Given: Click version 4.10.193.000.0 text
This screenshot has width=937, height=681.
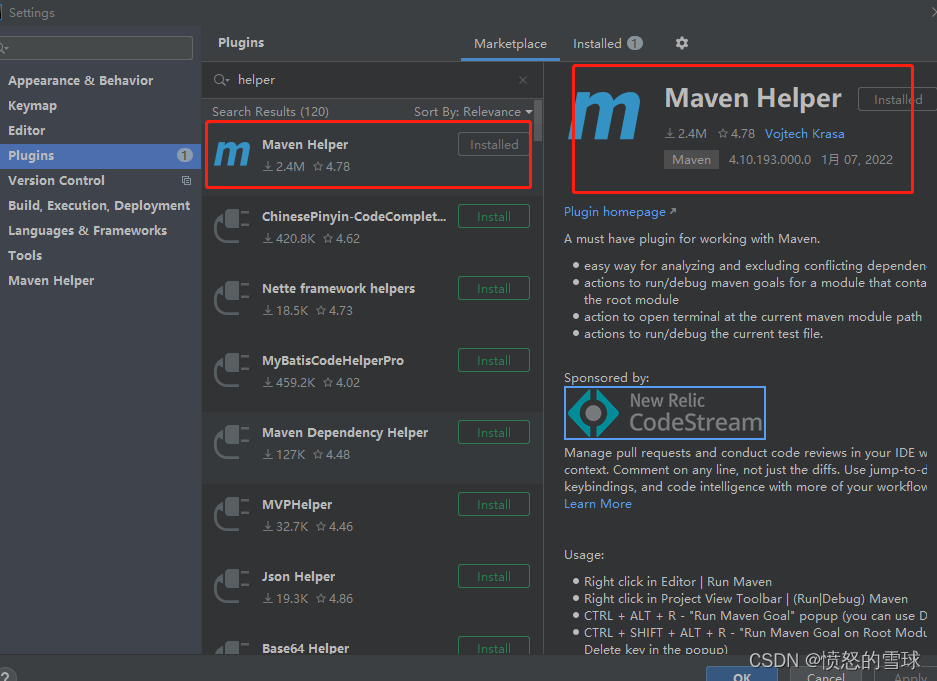Looking at the screenshot, I should click(770, 159).
